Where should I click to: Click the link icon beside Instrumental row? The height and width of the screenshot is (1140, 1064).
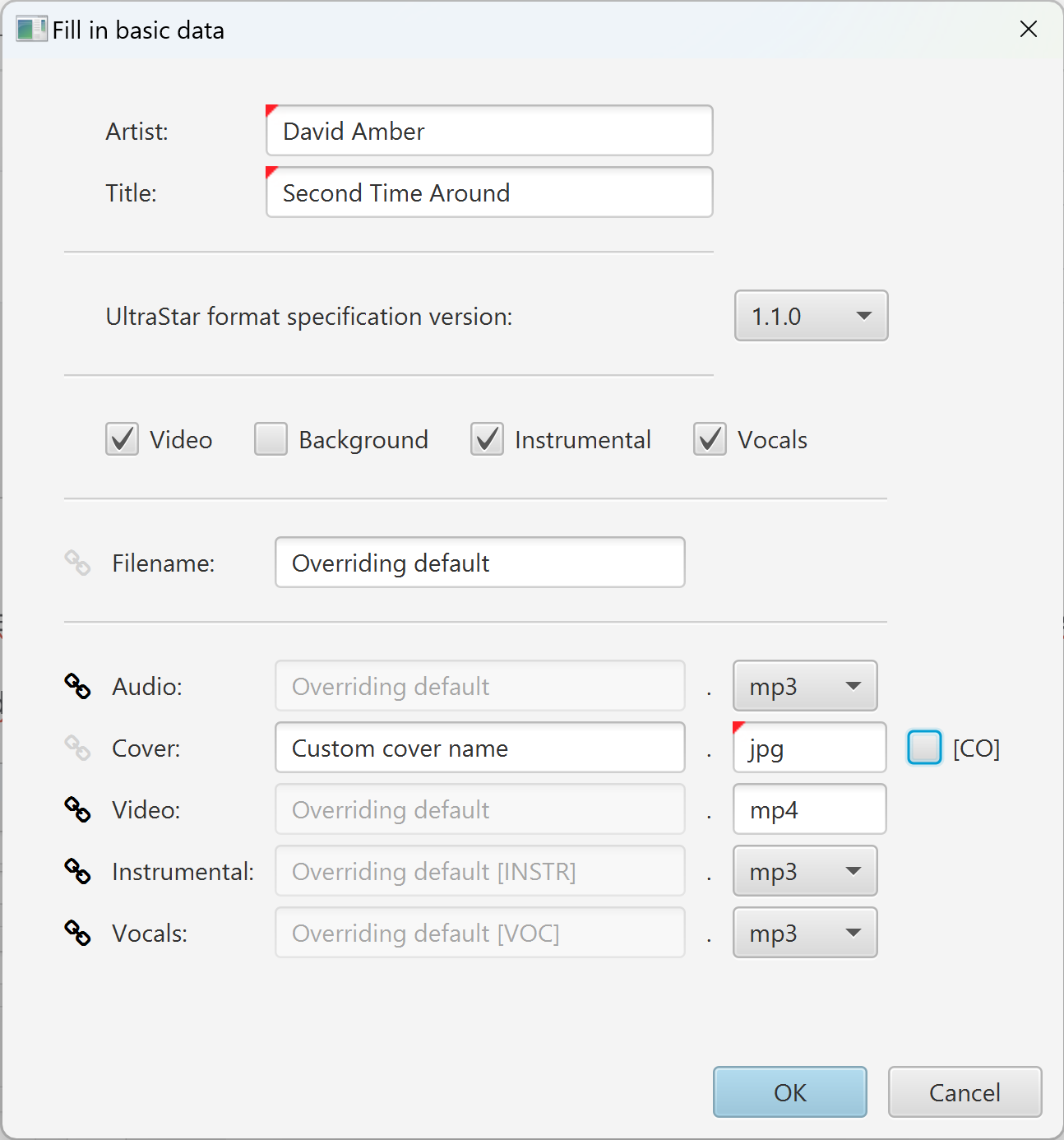pos(77,871)
